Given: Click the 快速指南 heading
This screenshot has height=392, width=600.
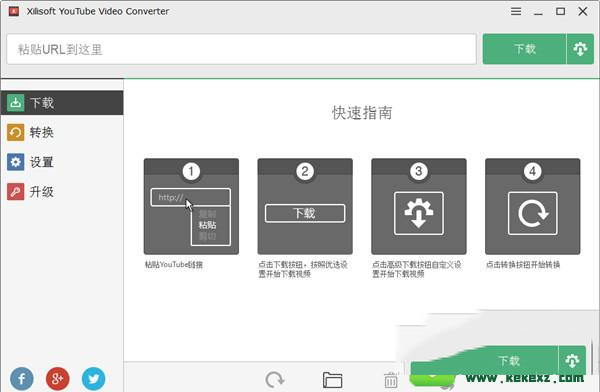Looking at the screenshot, I should [362, 113].
